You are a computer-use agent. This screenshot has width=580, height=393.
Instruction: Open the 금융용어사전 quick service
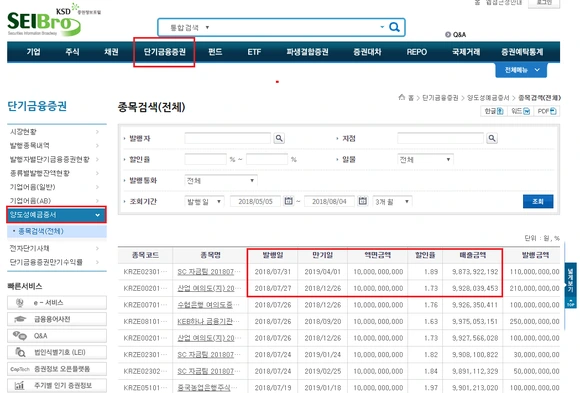coord(57,319)
